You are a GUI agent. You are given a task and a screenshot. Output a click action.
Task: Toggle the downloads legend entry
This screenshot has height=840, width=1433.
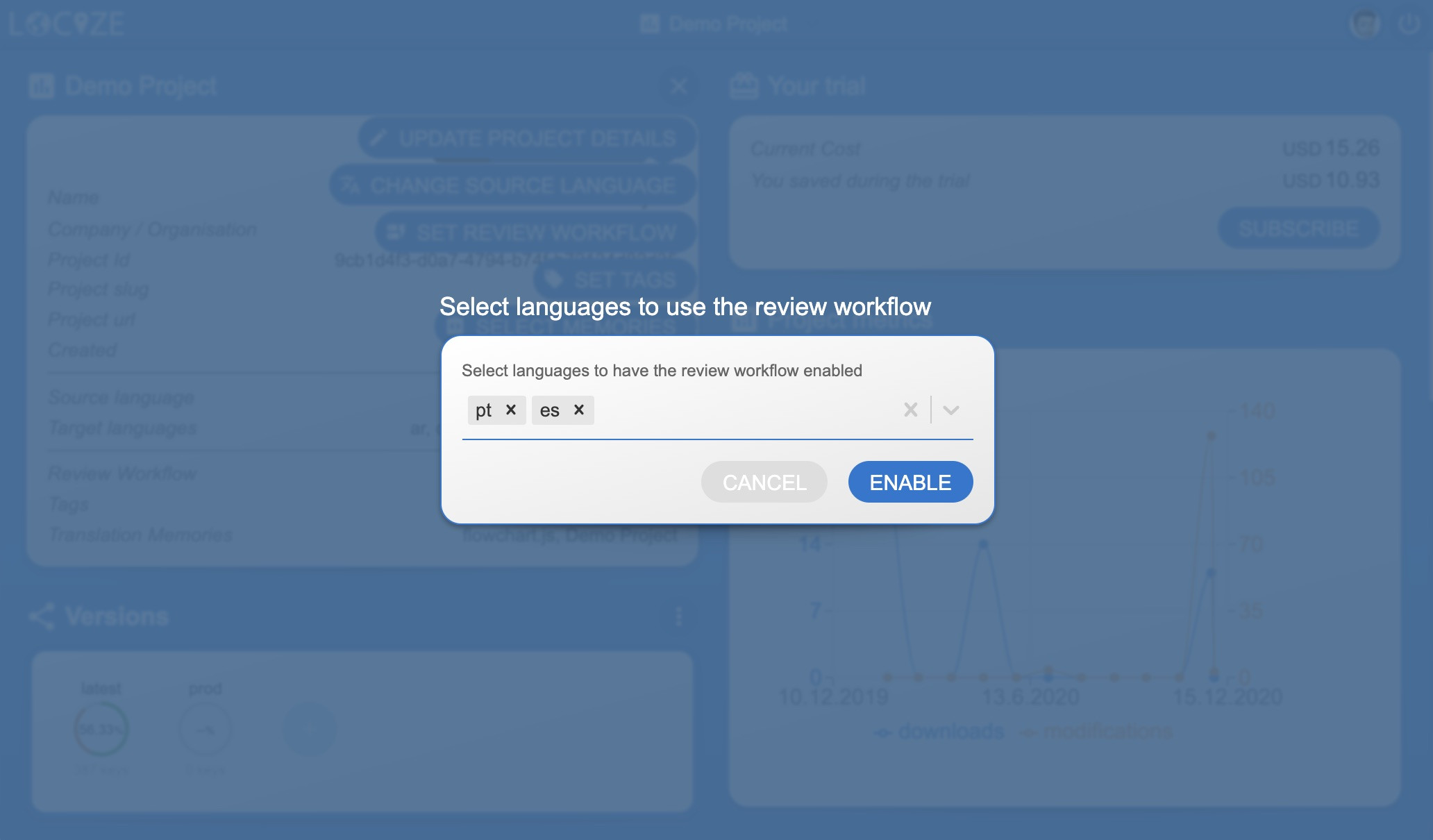(x=940, y=732)
